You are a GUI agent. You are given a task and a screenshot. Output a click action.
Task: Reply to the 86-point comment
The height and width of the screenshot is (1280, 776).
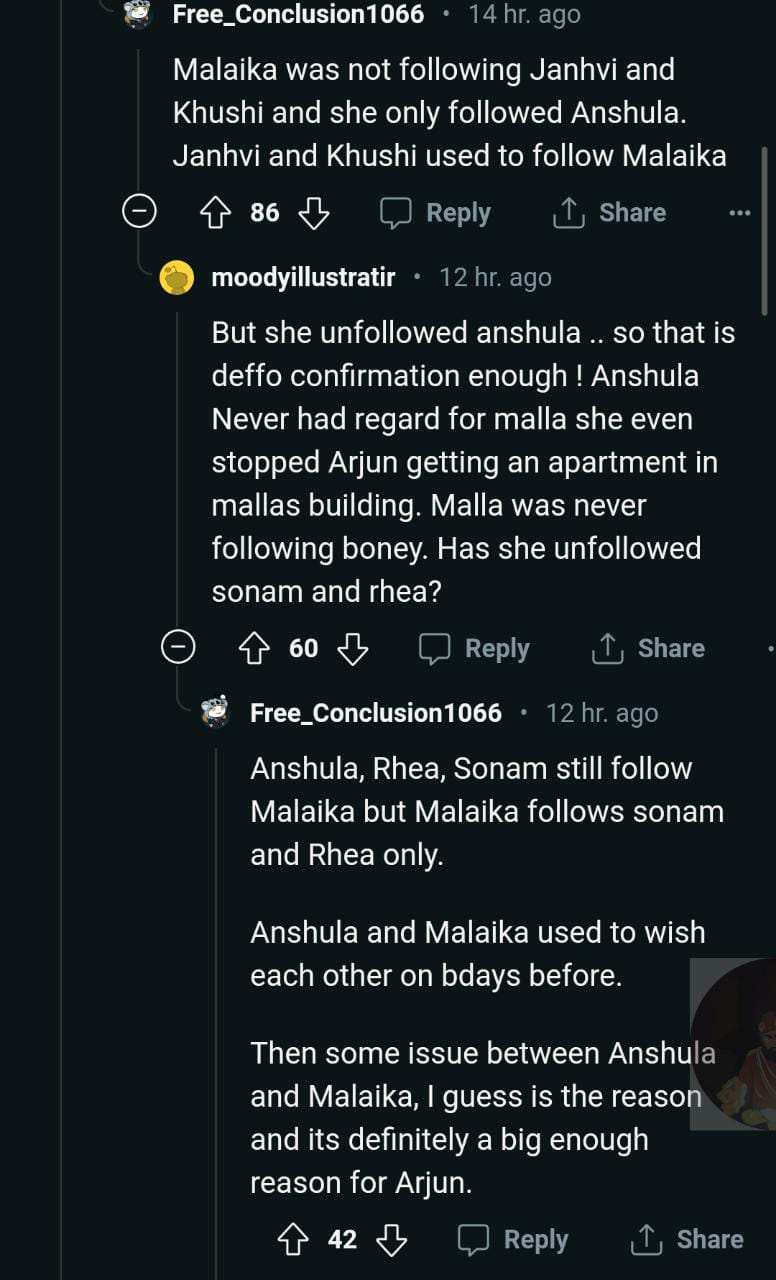pos(436,212)
